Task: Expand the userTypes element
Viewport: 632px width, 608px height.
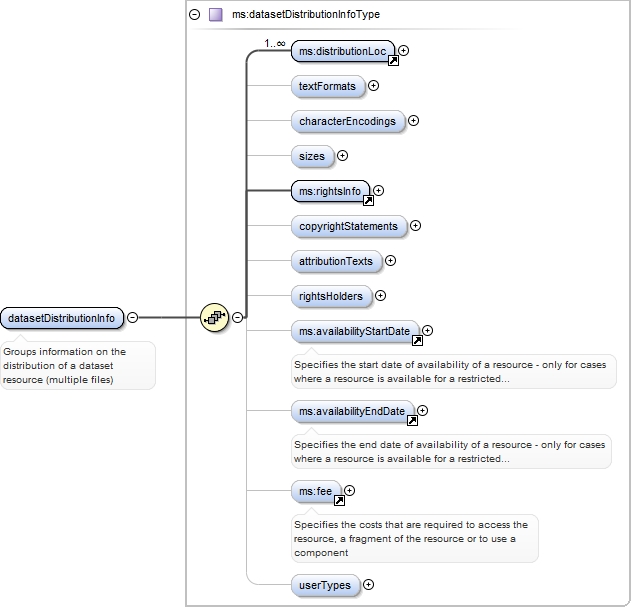Action: [x=368, y=585]
